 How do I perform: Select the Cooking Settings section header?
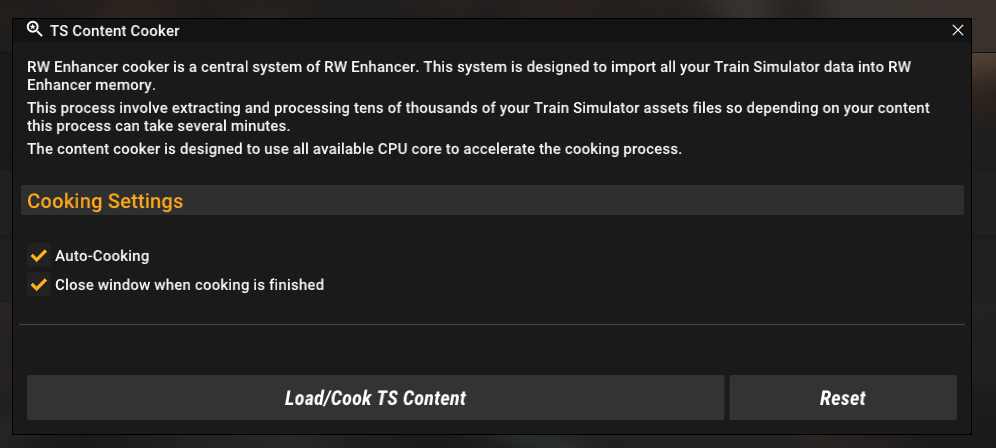[492, 200]
